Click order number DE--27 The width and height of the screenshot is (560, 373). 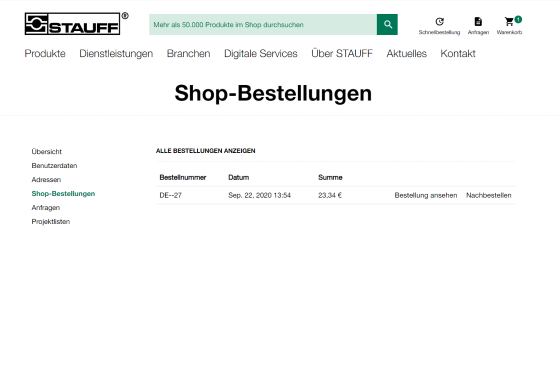[x=170, y=195]
